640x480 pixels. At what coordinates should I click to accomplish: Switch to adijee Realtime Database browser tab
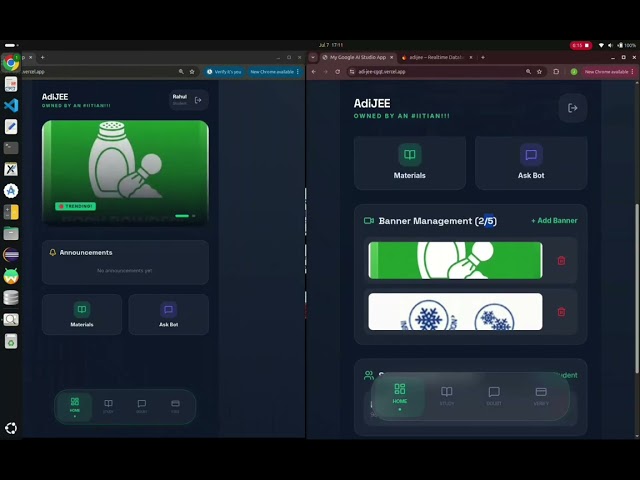tap(437, 58)
